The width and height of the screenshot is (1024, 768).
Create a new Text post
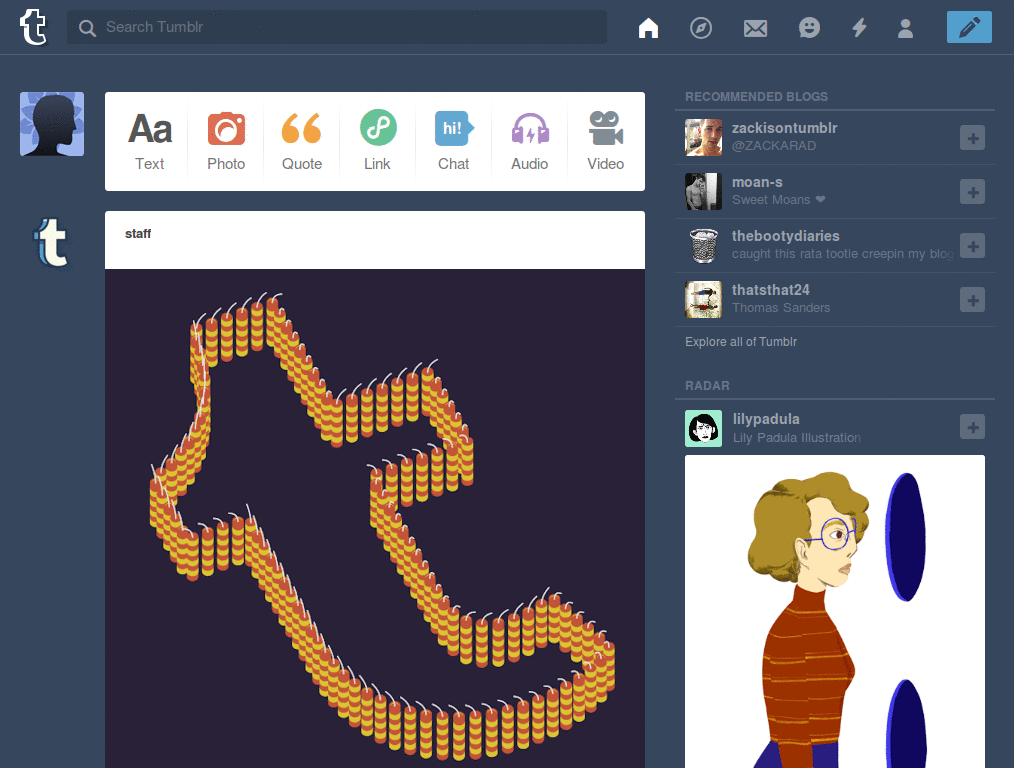click(x=150, y=142)
